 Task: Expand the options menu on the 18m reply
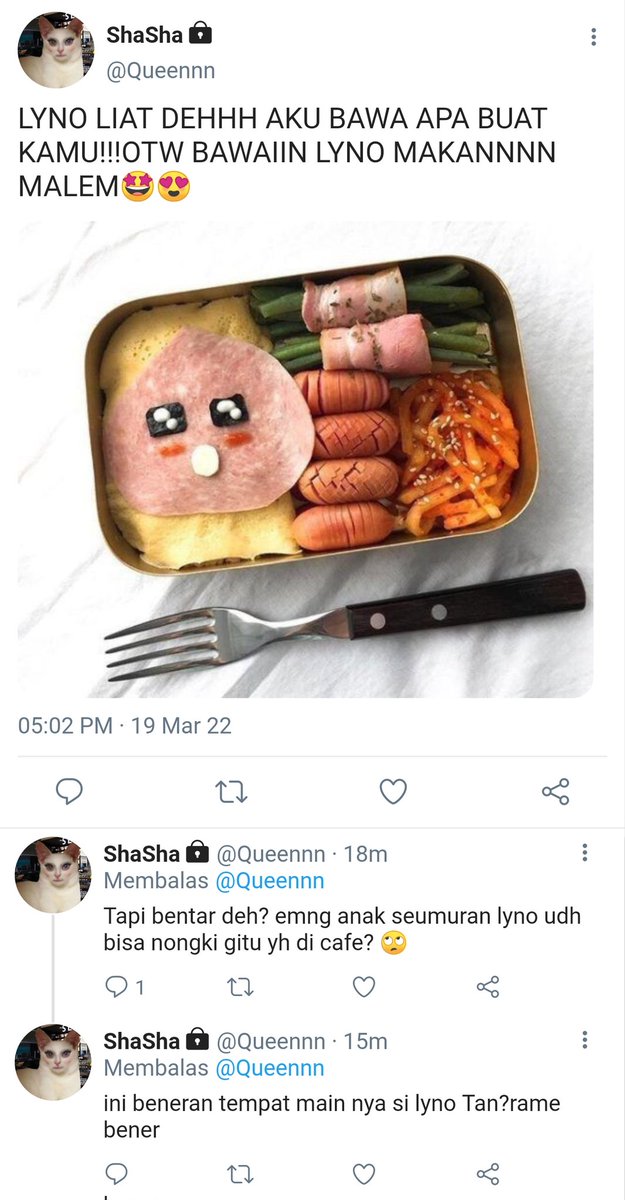click(585, 853)
